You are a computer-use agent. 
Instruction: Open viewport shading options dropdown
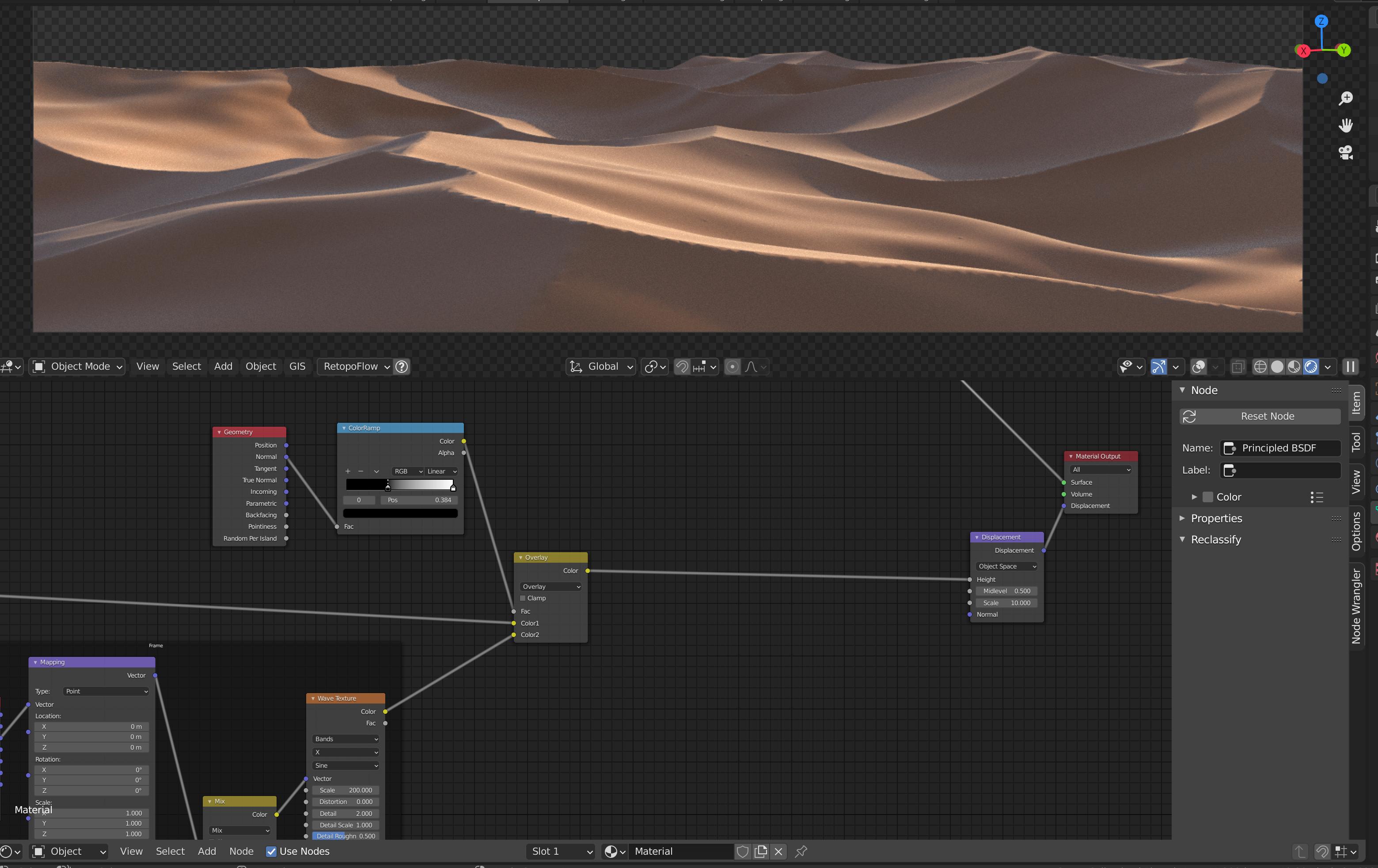click(1328, 367)
